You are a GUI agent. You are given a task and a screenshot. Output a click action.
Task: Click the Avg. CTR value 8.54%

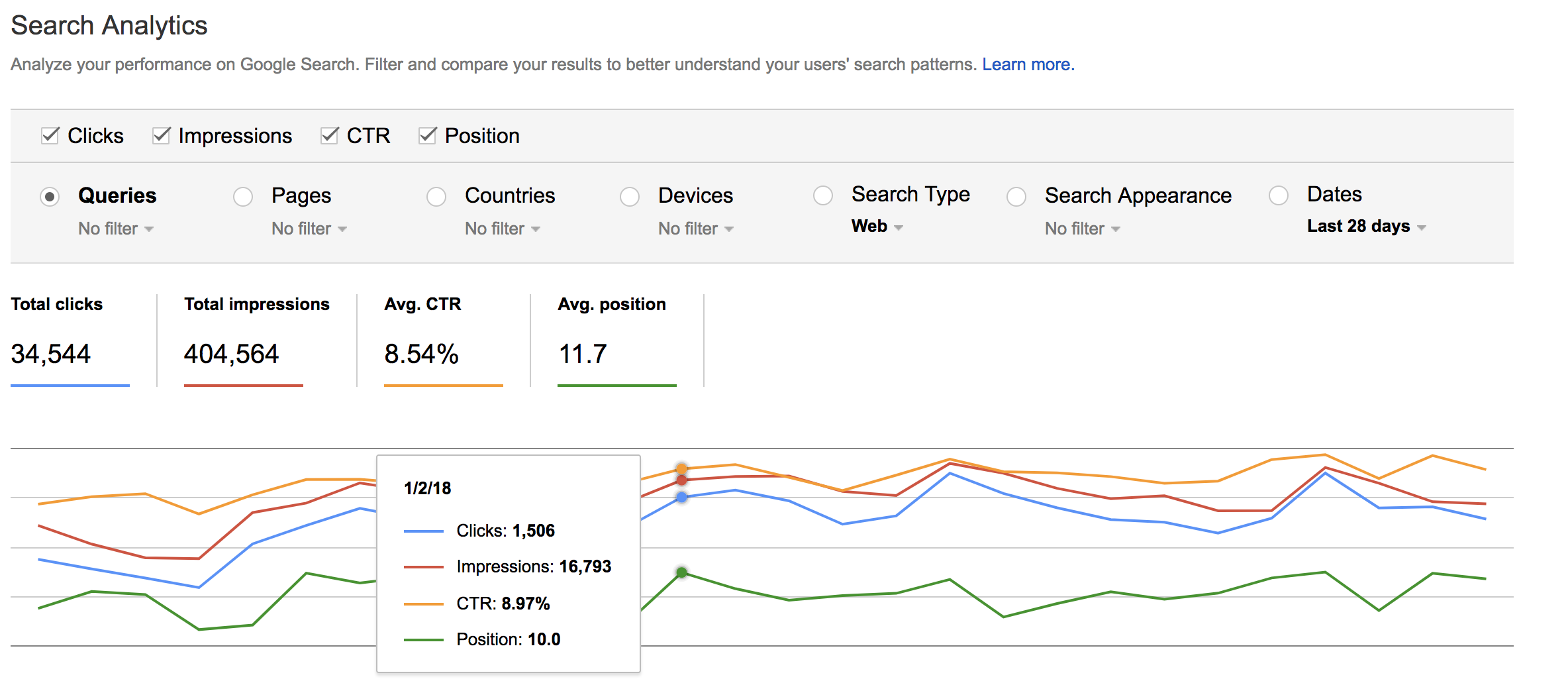coord(421,354)
